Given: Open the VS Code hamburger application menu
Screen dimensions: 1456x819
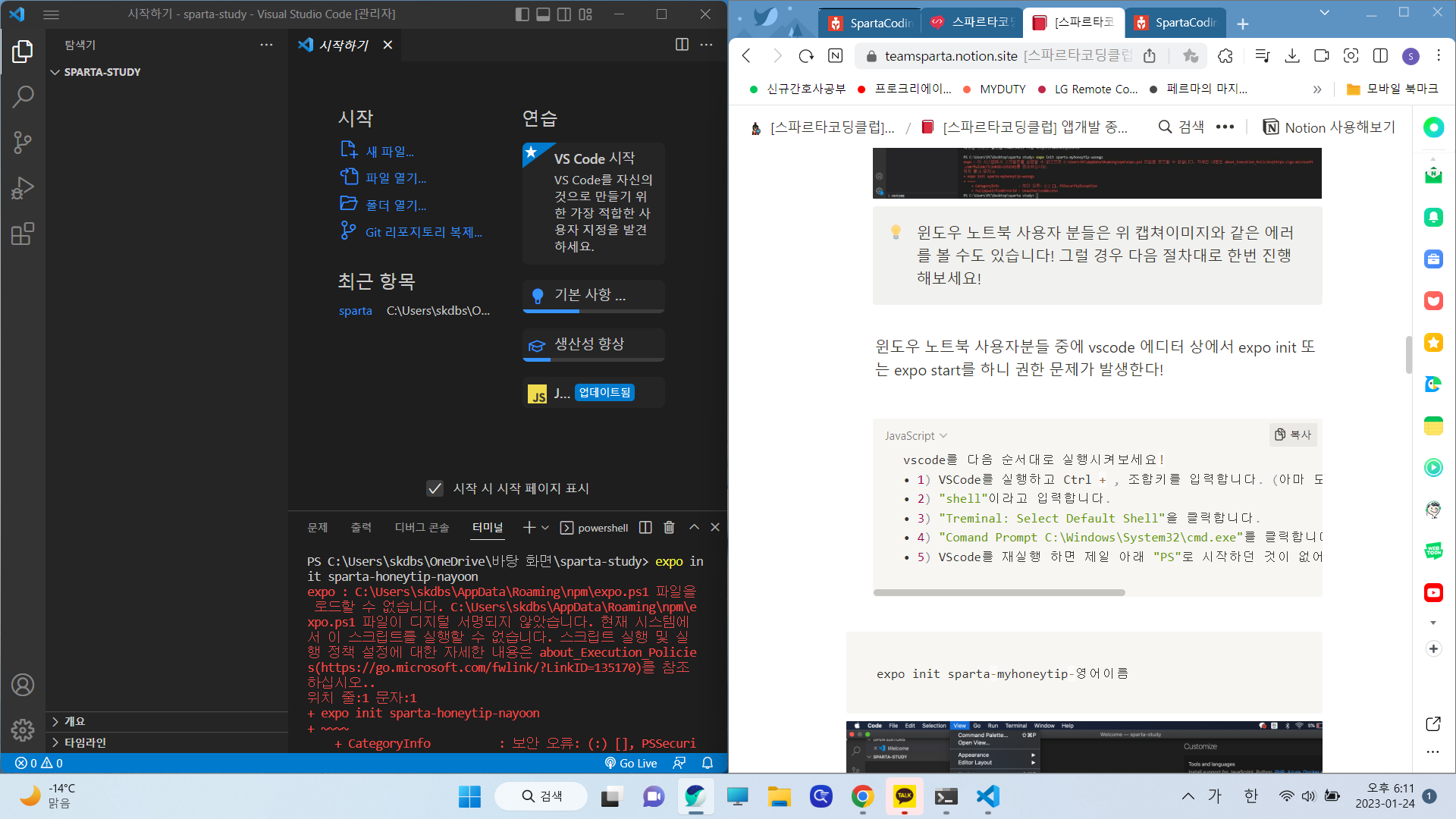Looking at the screenshot, I should click(51, 14).
